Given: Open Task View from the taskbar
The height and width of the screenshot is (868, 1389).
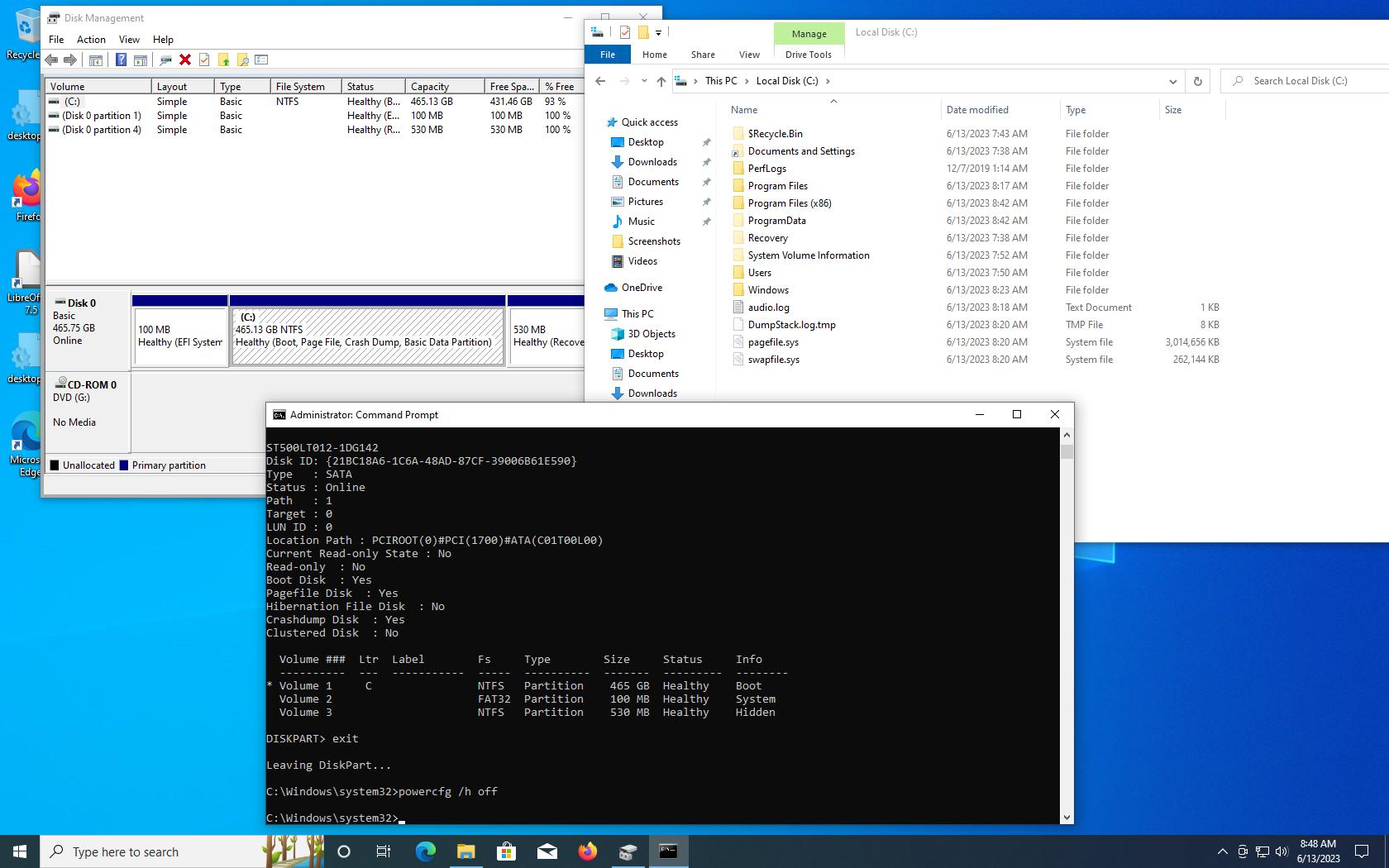Looking at the screenshot, I should (384, 851).
